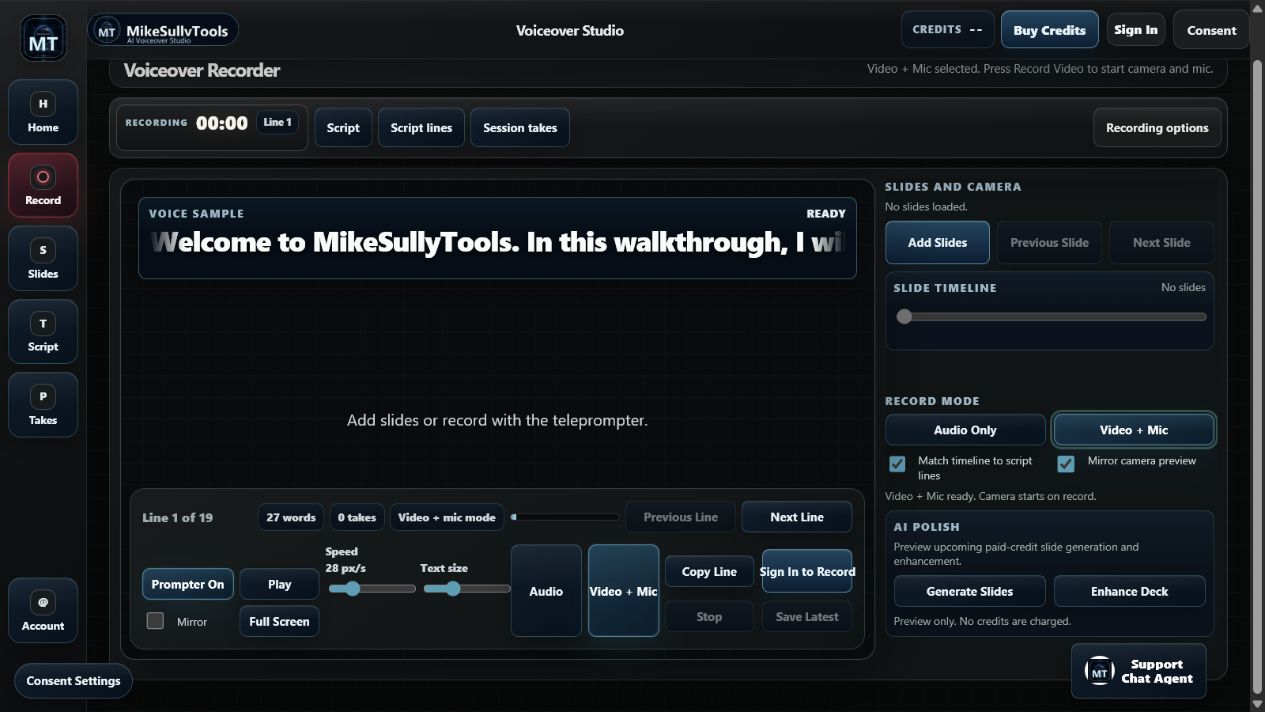
Task: Open the Support Chat Agent widget
Action: (1139, 671)
